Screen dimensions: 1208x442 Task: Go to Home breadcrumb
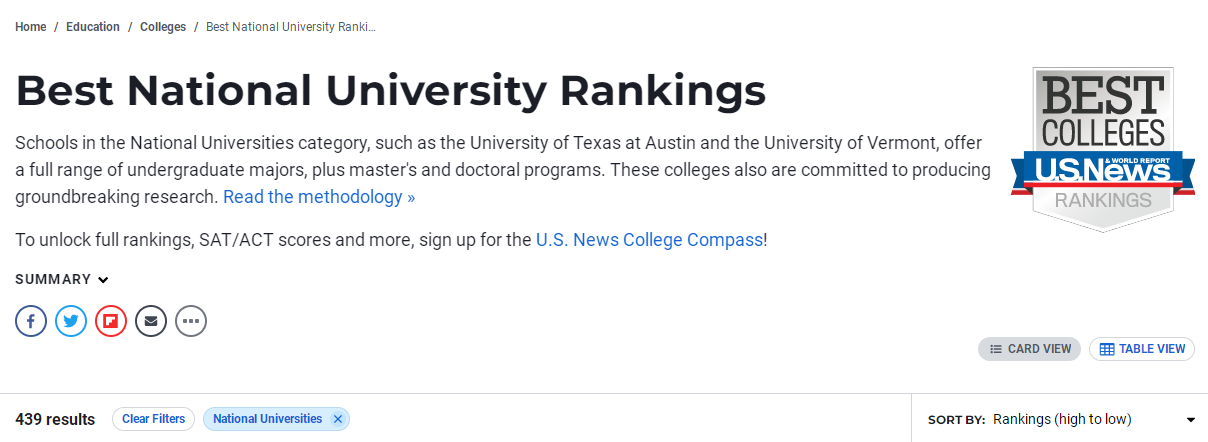(x=31, y=27)
